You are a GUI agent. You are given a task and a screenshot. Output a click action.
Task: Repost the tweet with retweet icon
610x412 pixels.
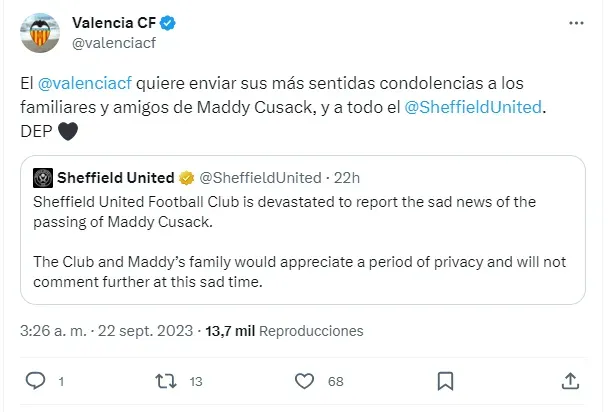pyautogui.click(x=166, y=381)
